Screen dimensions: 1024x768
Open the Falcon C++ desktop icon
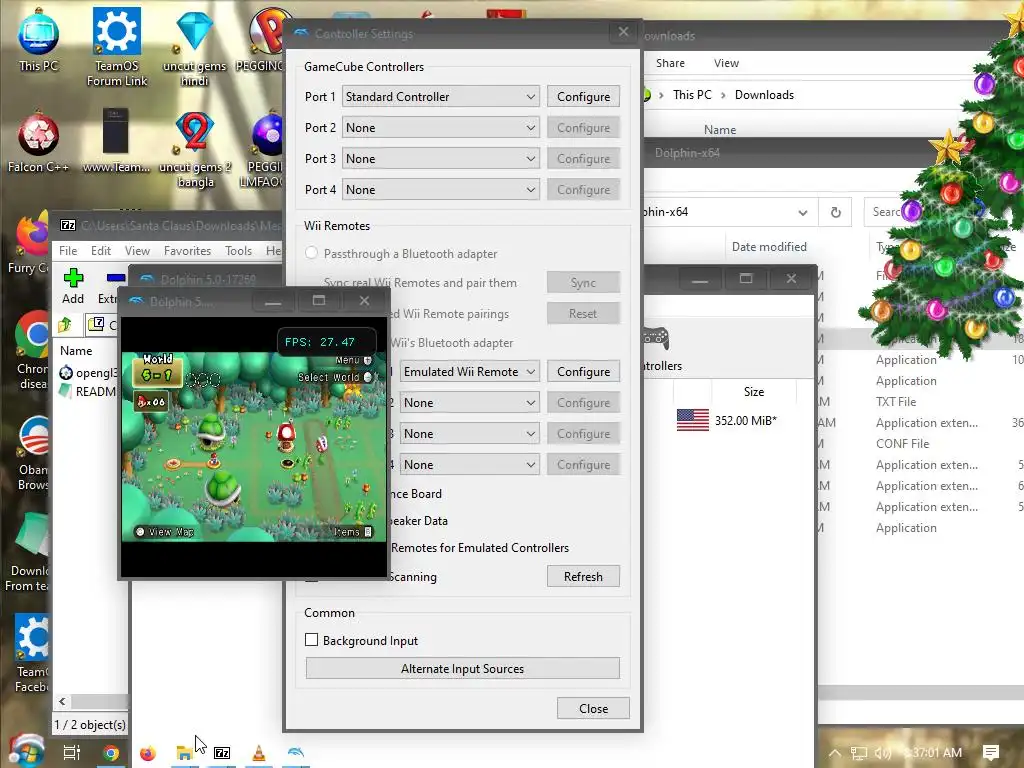pyautogui.click(x=38, y=141)
